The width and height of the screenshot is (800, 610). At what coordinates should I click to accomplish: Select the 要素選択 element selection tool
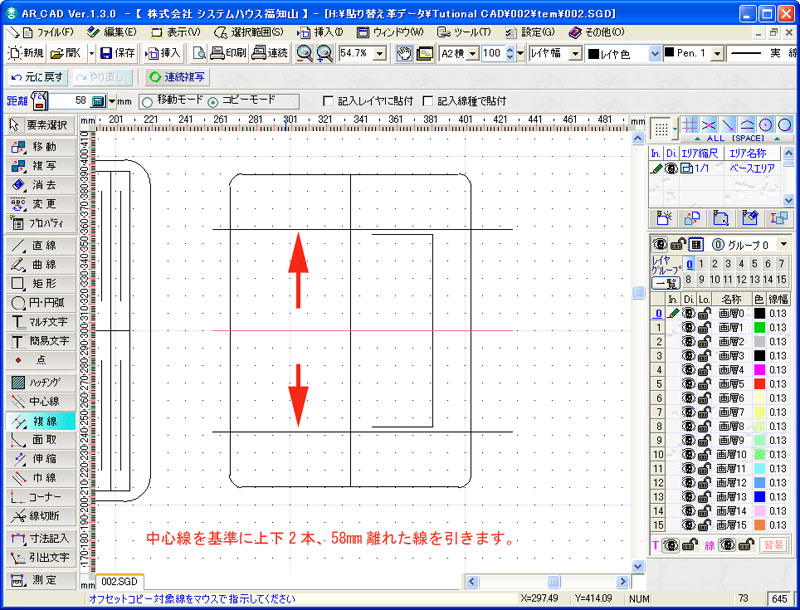tap(41, 125)
